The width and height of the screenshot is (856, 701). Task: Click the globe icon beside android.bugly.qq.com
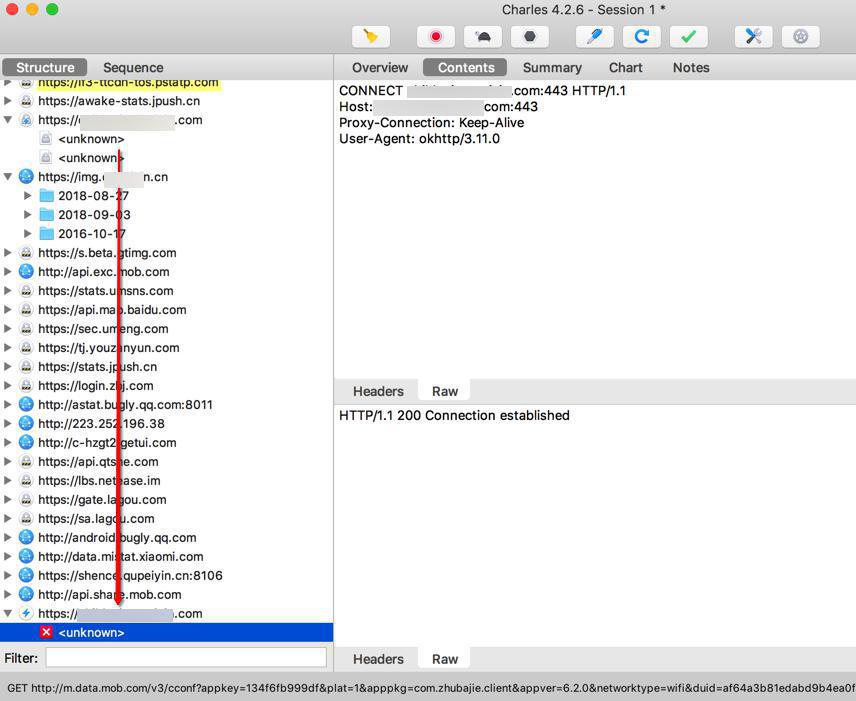(26, 537)
